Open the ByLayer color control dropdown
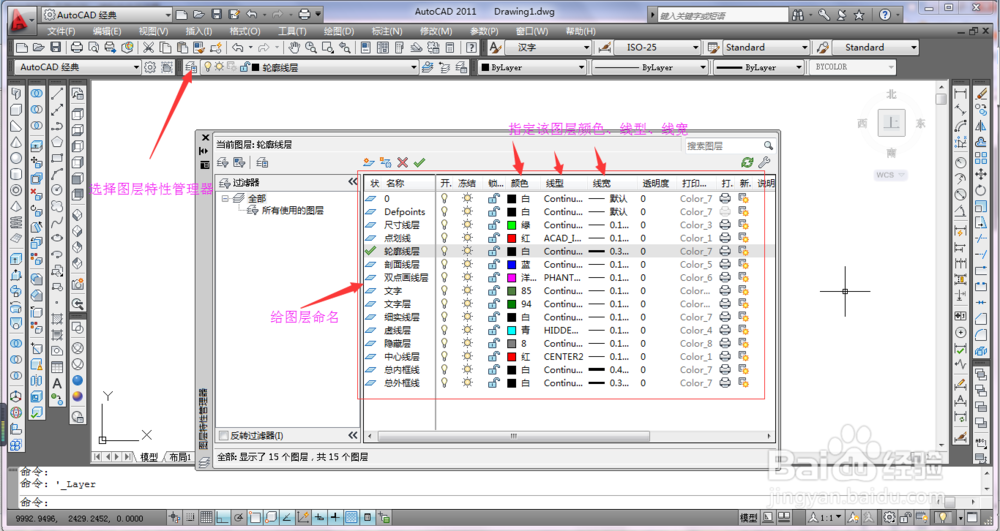This screenshot has width=1000, height=531. pyautogui.click(x=581, y=67)
